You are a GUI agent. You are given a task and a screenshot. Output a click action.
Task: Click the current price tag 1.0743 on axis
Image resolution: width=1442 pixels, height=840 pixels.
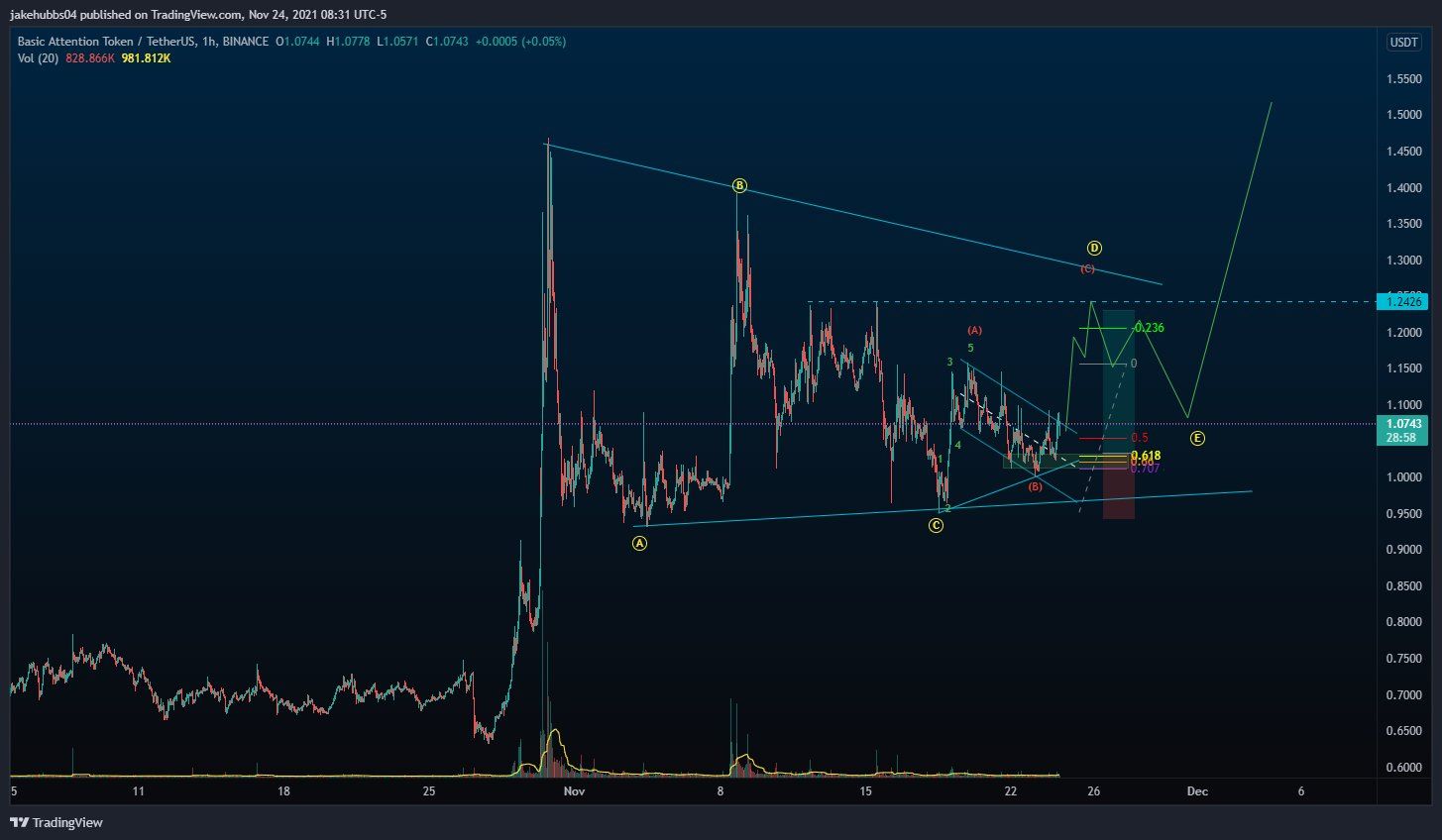(1401, 424)
